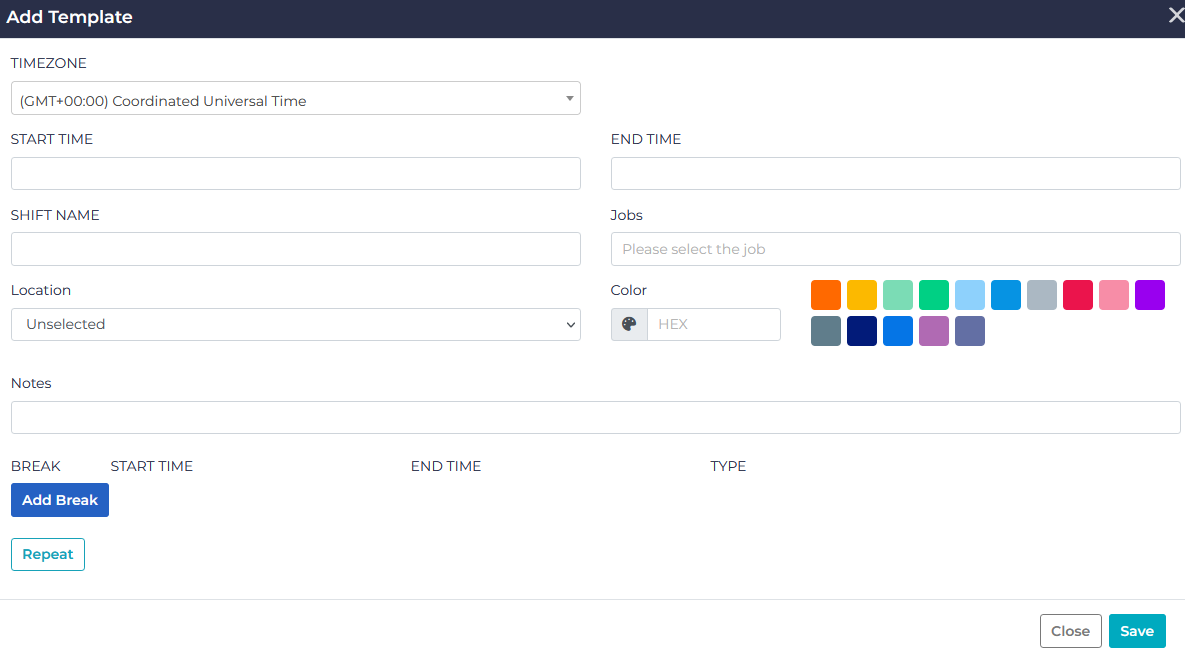Viewport: 1185px width, 654px height.
Task: Click the HEX color input field
Action: pos(714,324)
